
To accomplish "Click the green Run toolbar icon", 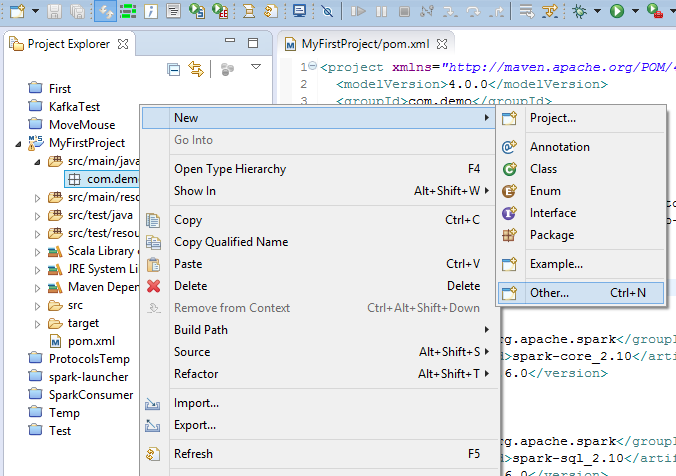I will pos(617,11).
